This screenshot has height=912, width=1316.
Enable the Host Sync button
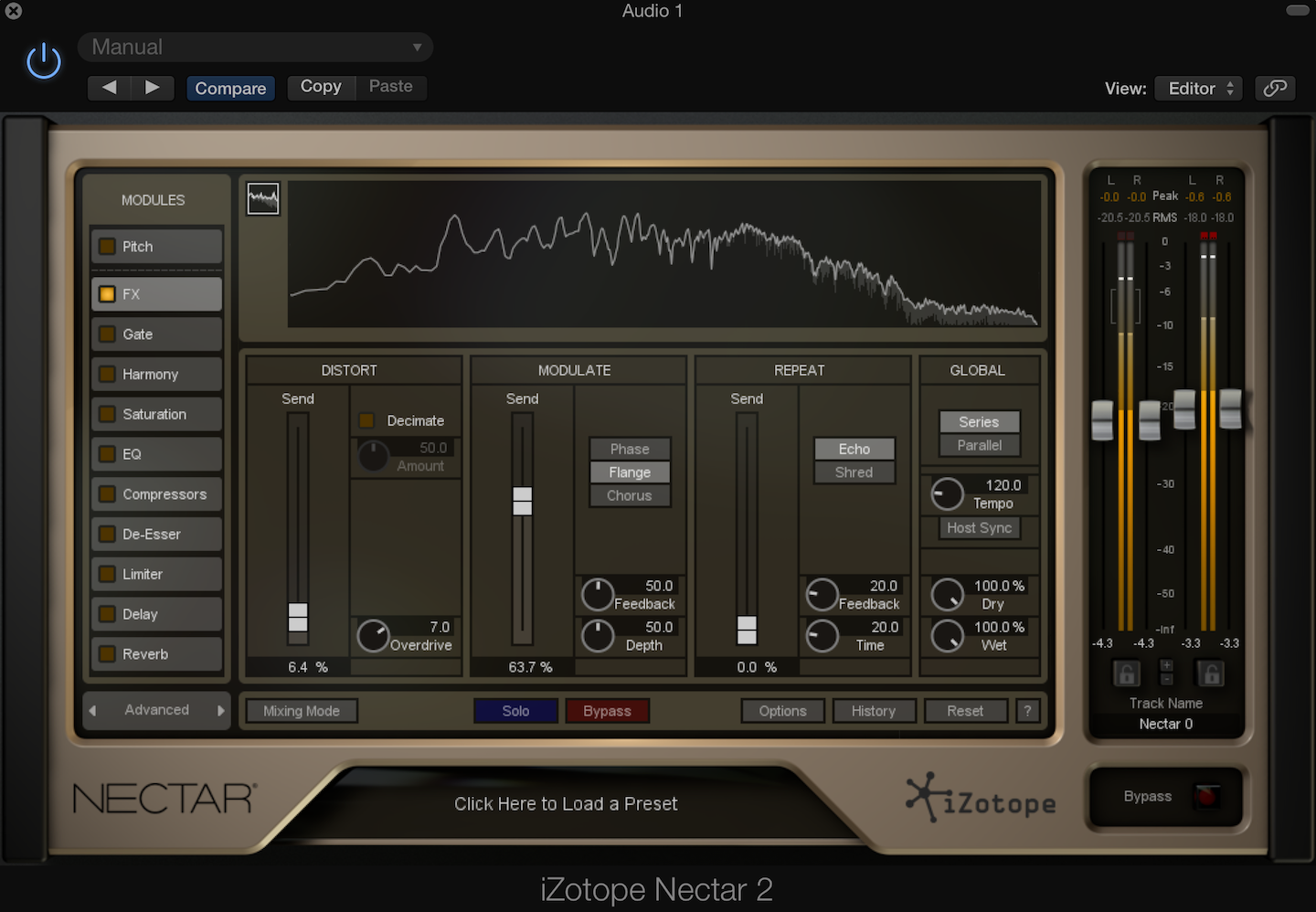pyautogui.click(x=980, y=528)
